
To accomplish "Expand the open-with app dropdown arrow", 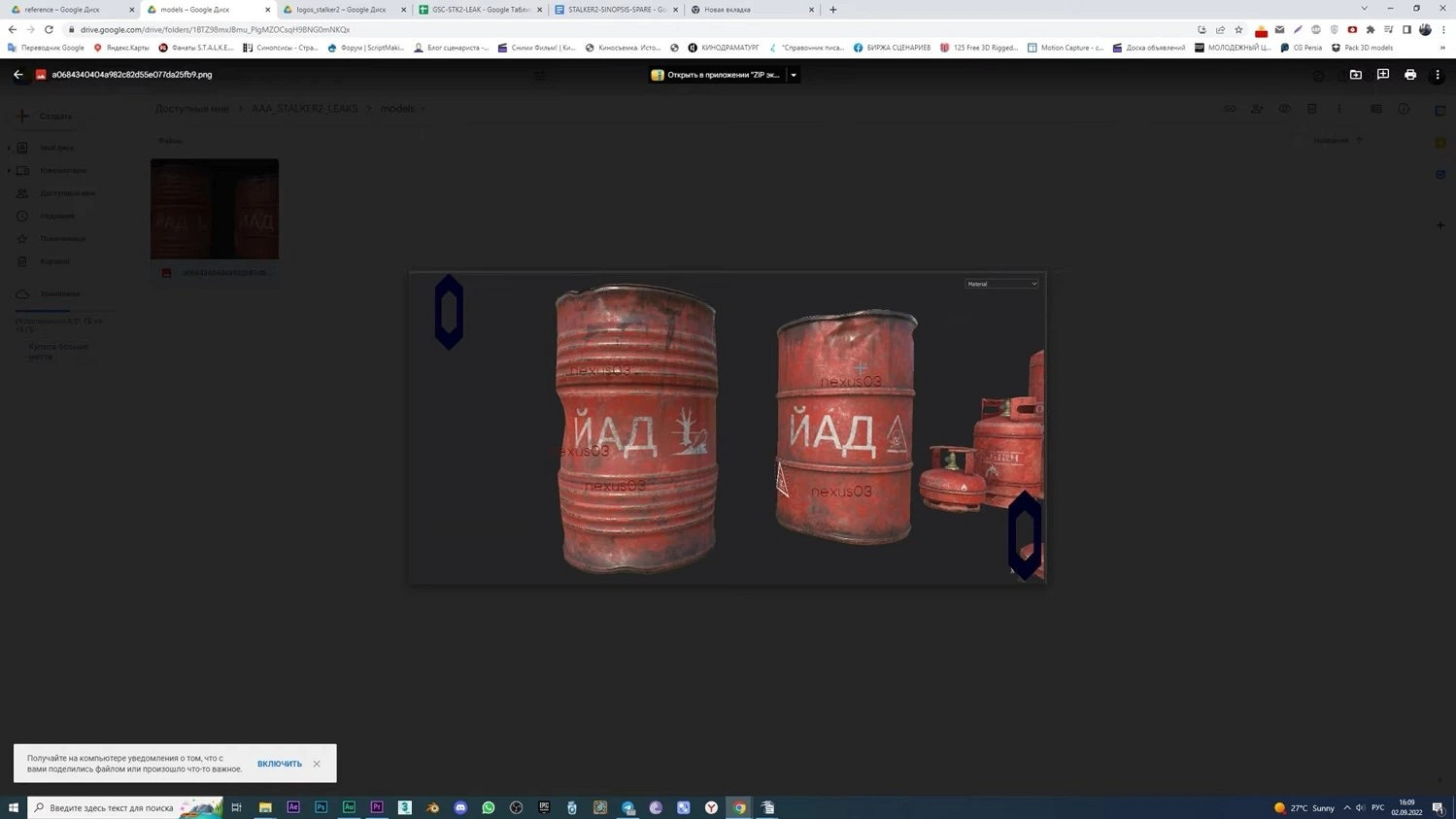I will [794, 75].
